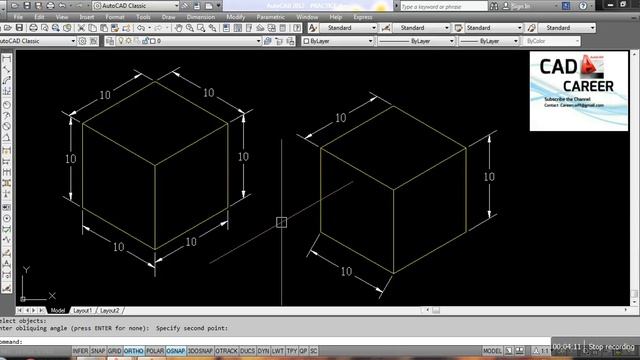This screenshot has width=640, height=360.
Task: Click the Sign In button
Action: pos(518,6)
